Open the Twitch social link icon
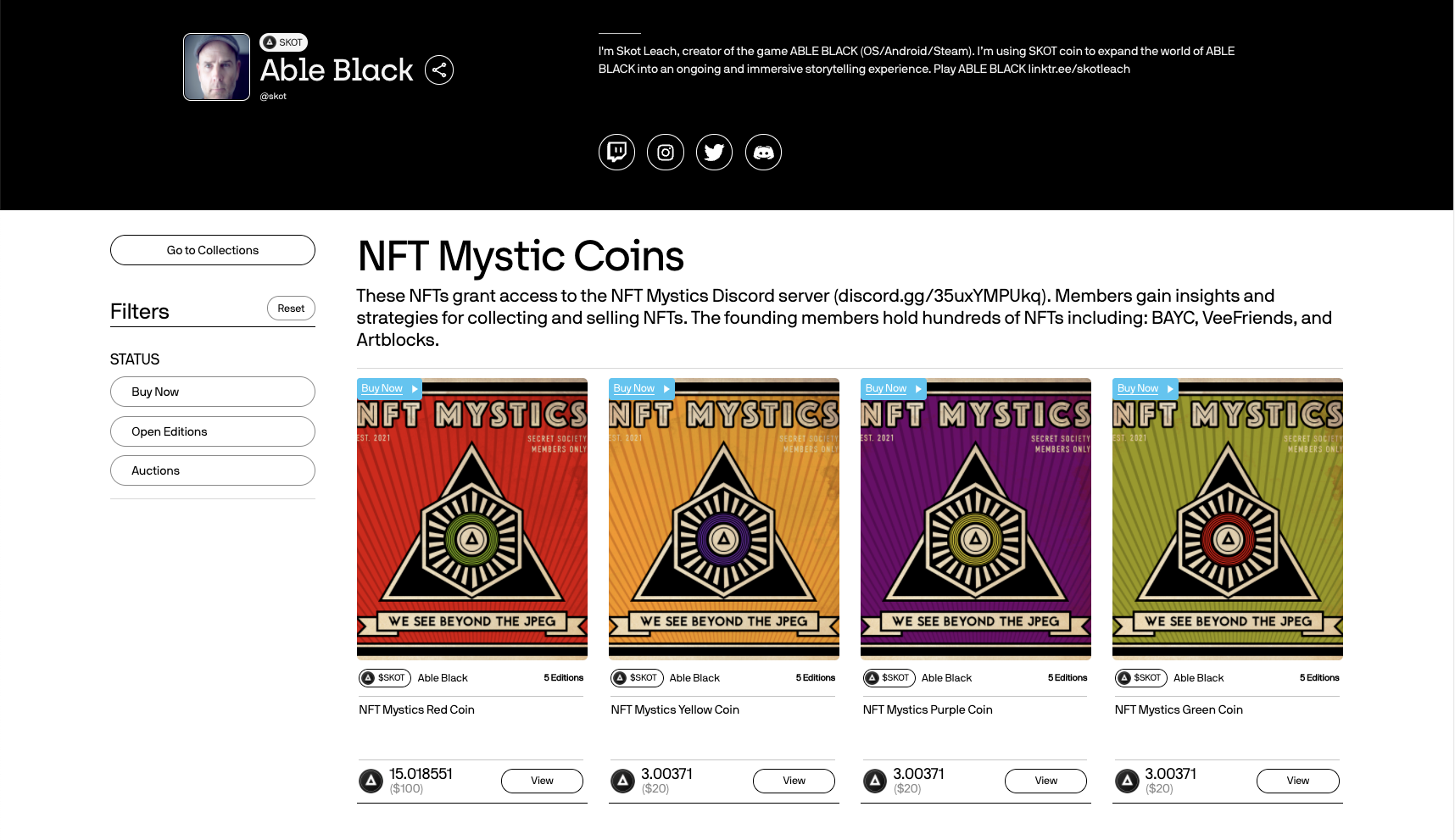The width and height of the screenshot is (1455, 840). point(616,153)
